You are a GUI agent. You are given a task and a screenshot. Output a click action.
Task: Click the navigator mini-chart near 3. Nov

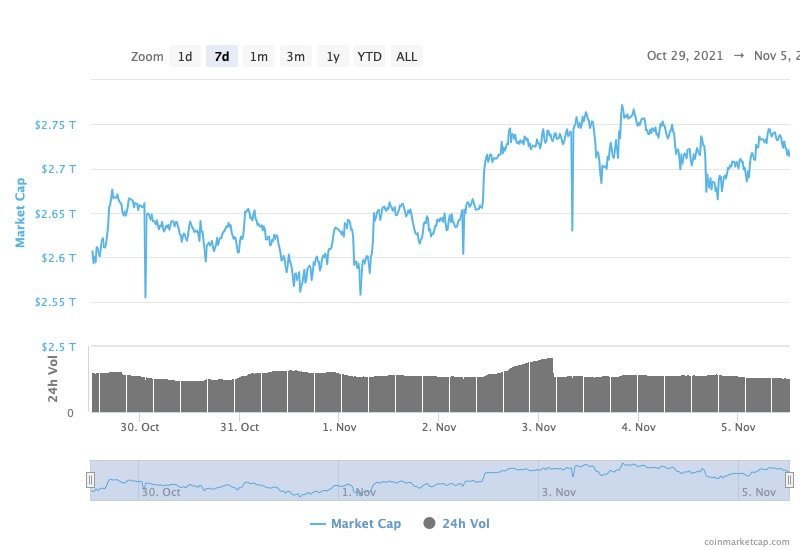click(558, 475)
